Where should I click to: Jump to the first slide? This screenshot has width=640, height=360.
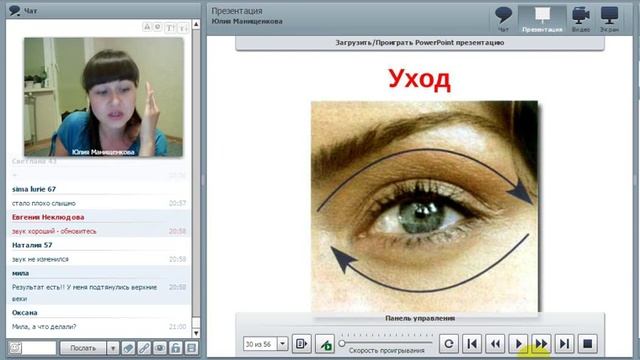coord(472,344)
